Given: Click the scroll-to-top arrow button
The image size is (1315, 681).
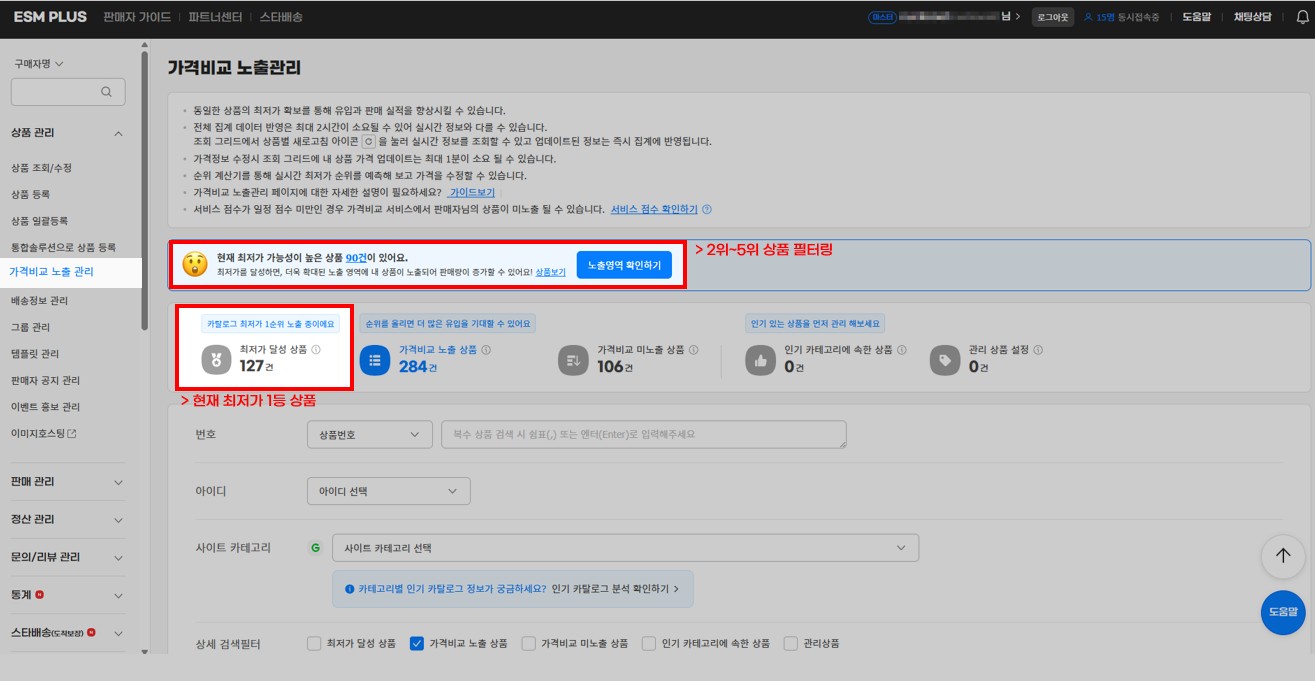Looking at the screenshot, I should click(x=1283, y=557).
